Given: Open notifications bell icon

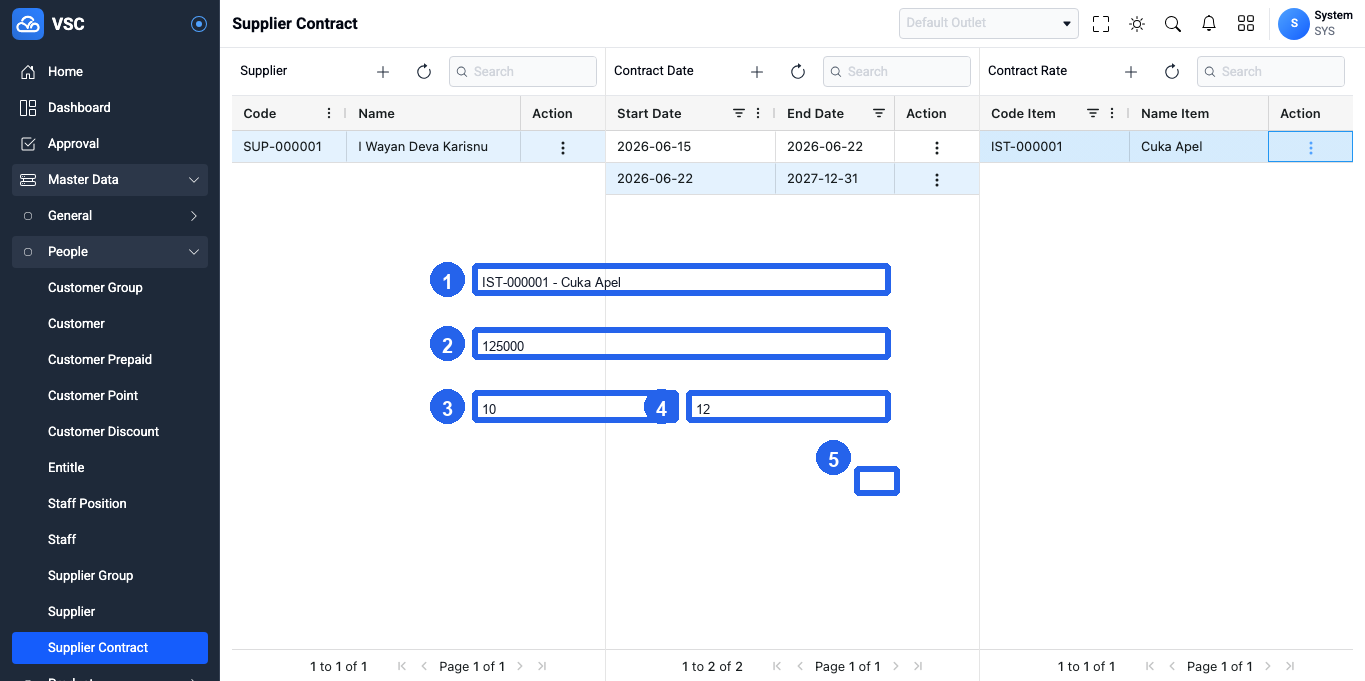Looking at the screenshot, I should point(1209,24).
